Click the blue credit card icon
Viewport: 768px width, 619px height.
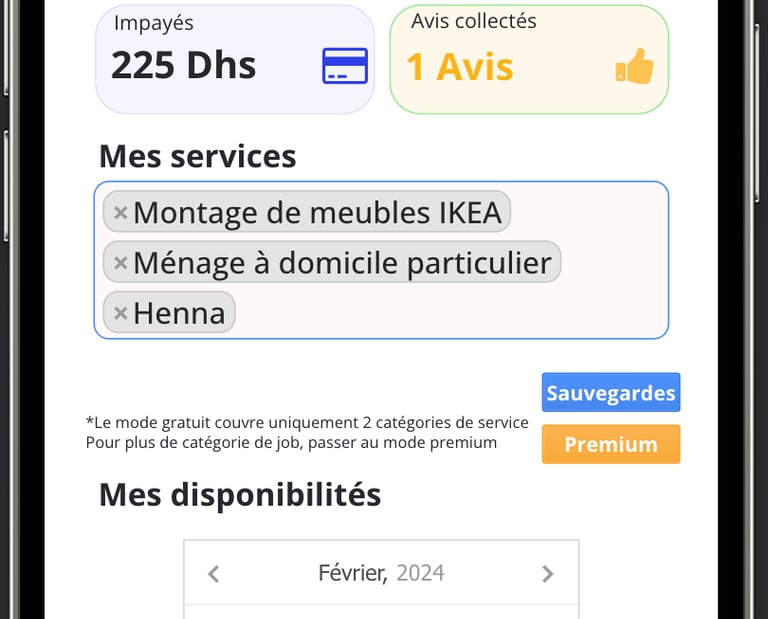pos(345,66)
